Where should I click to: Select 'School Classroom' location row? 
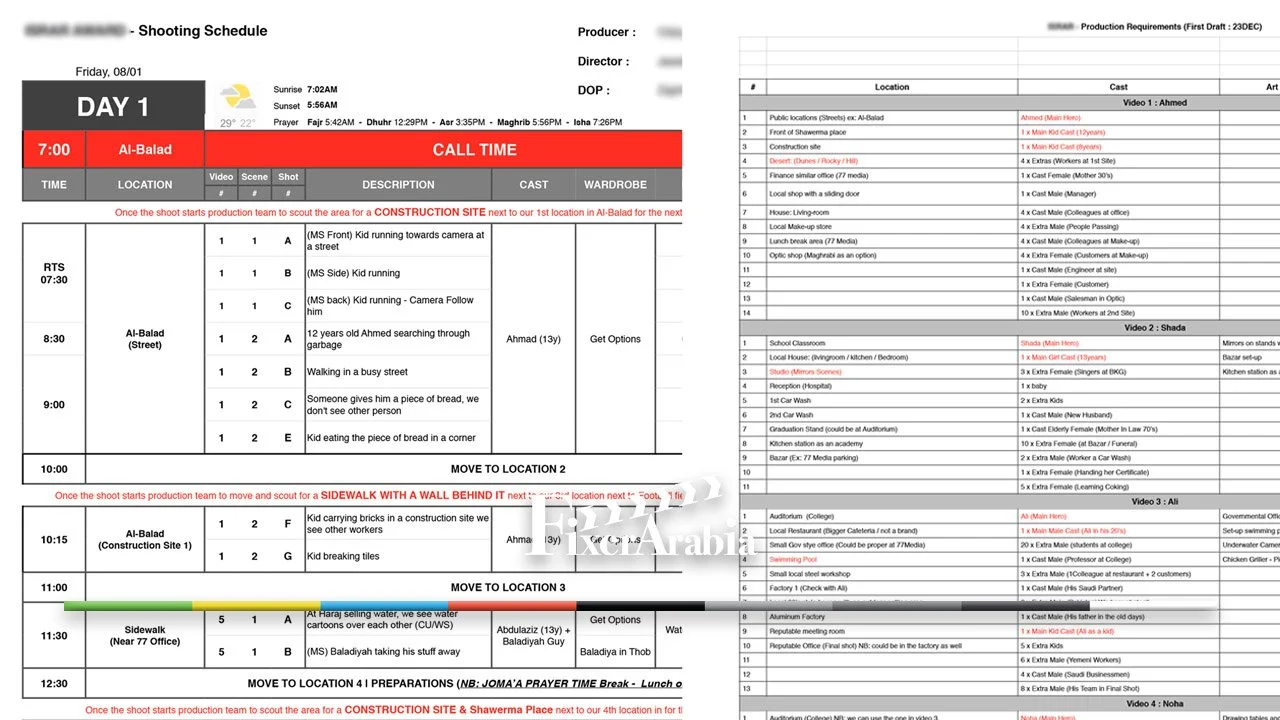point(797,343)
